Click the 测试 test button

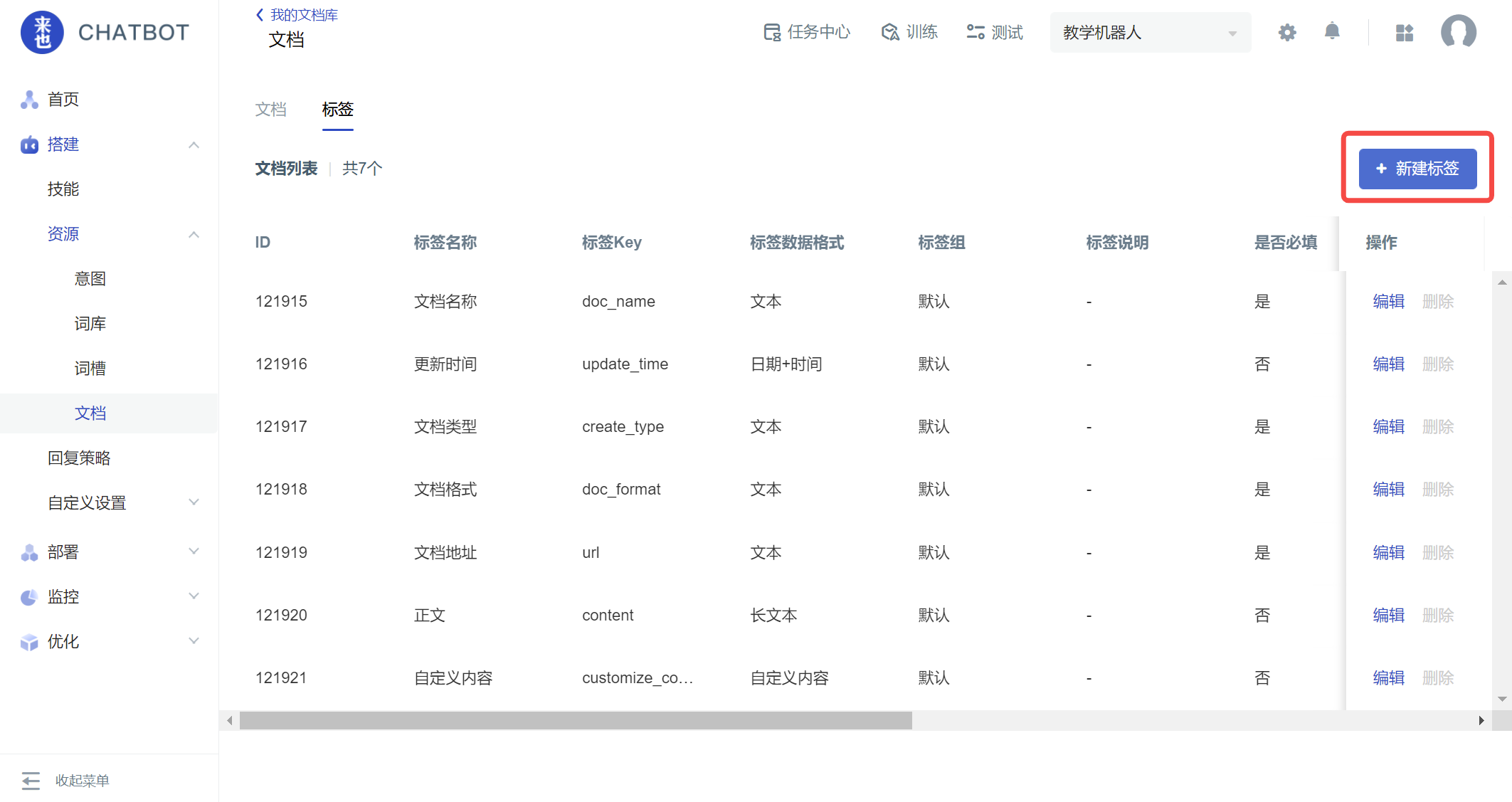995,32
